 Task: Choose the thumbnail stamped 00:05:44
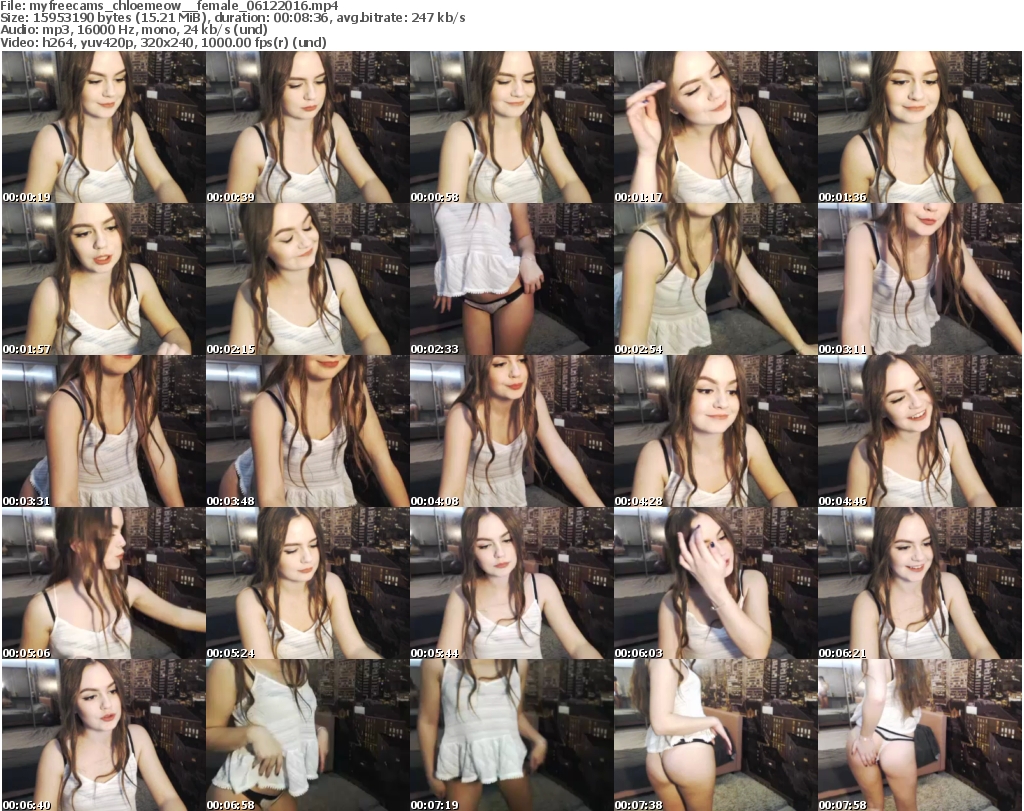511,583
